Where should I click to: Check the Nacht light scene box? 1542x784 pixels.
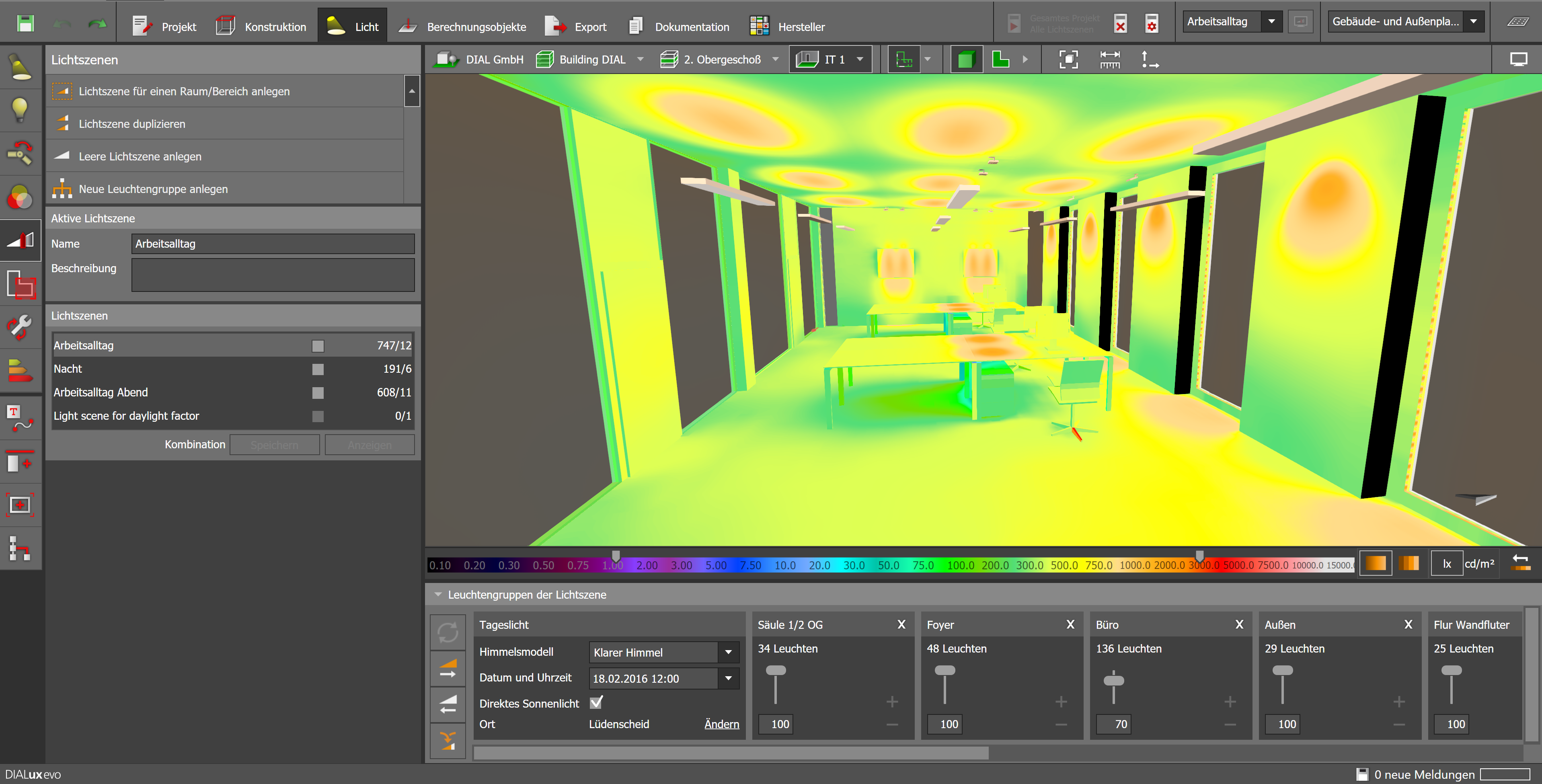point(318,369)
